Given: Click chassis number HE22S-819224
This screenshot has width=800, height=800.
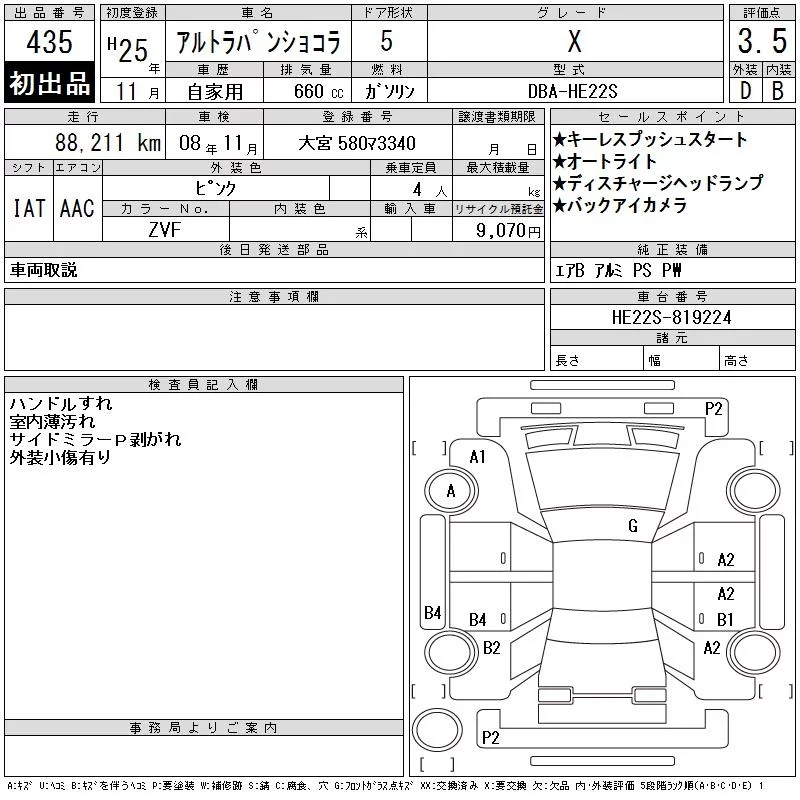Looking at the screenshot, I should (x=671, y=317).
